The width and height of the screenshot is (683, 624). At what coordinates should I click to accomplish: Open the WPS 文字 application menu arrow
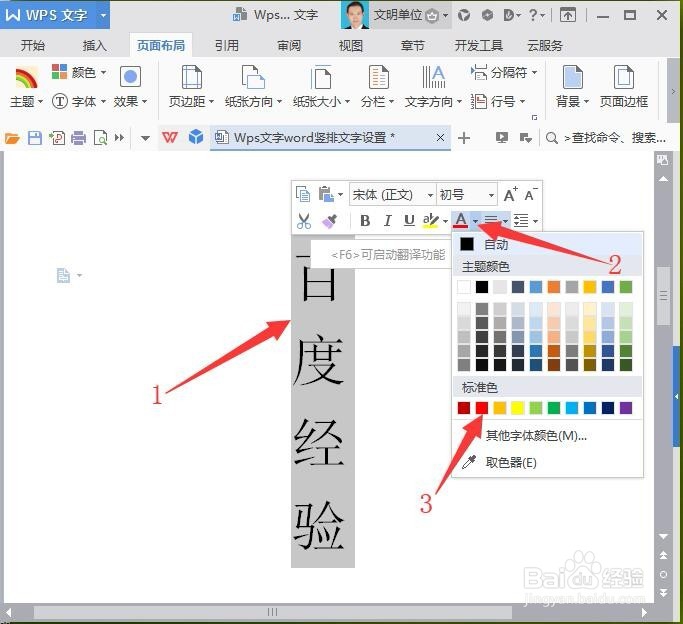point(103,15)
